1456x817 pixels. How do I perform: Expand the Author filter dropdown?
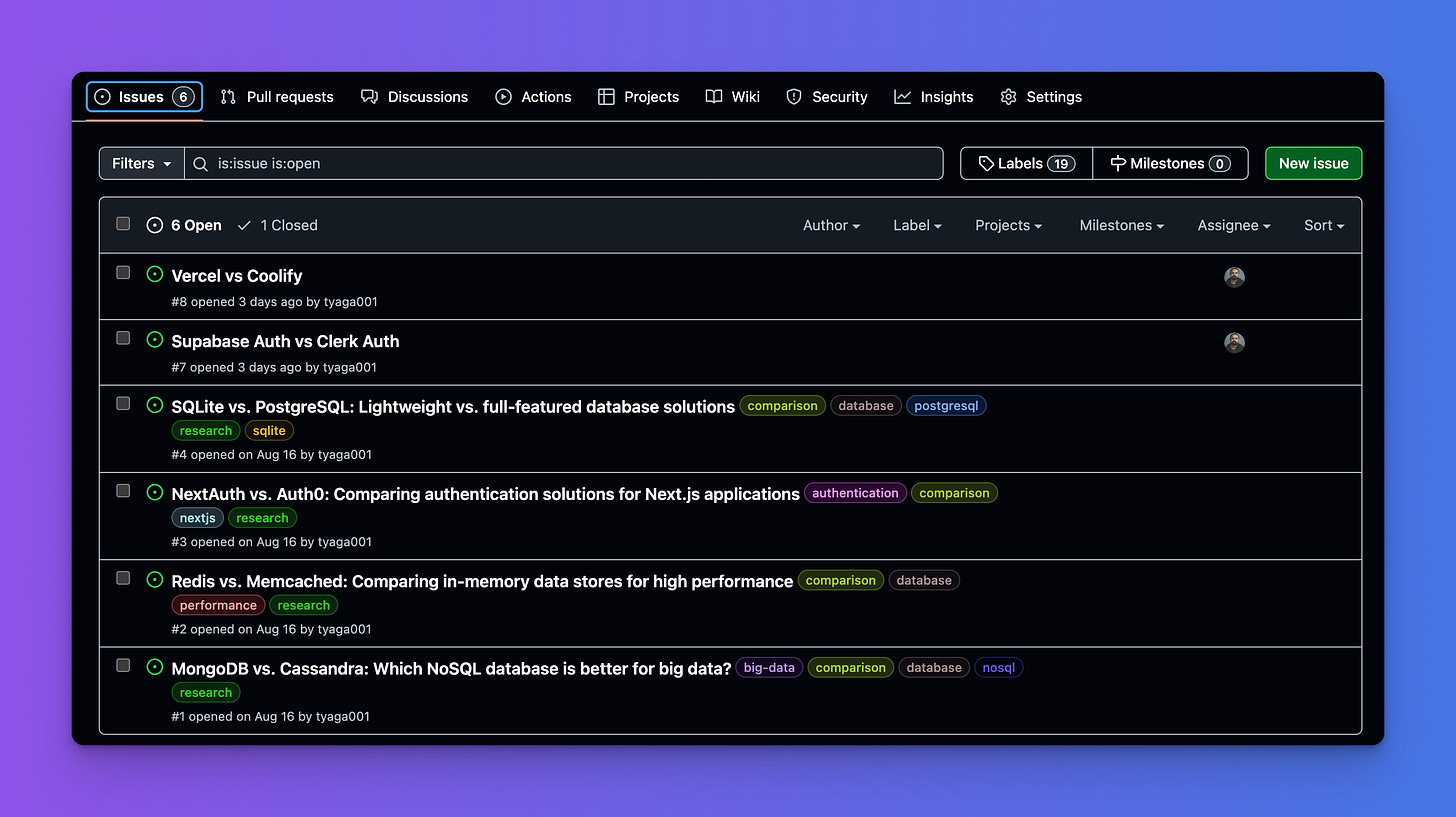[x=831, y=225]
